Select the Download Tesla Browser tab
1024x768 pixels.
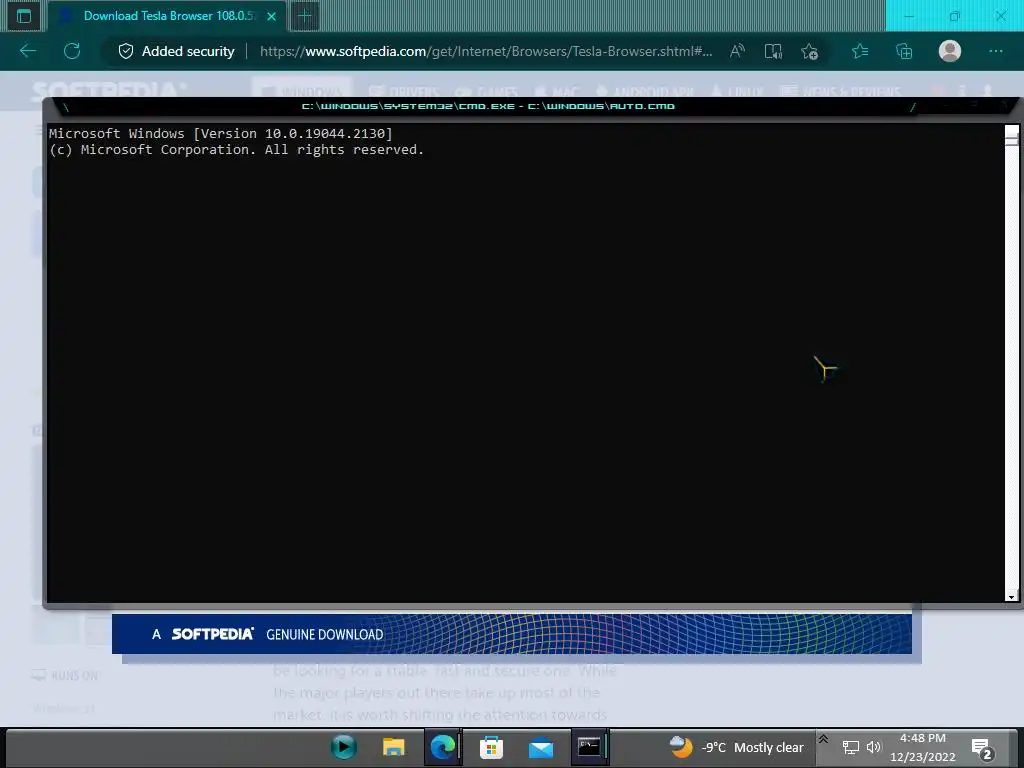click(x=166, y=16)
